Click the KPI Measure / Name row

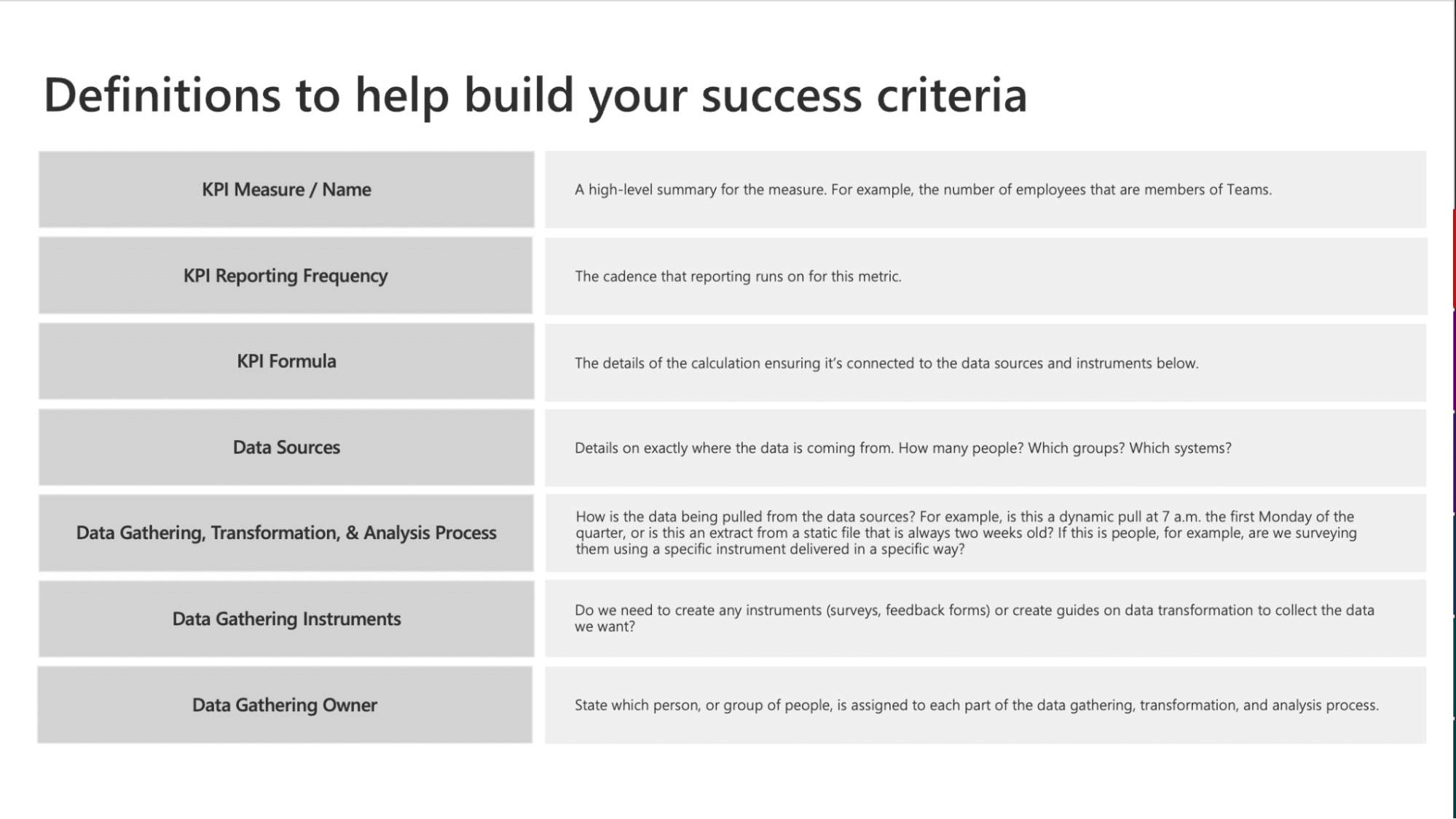[286, 188]
